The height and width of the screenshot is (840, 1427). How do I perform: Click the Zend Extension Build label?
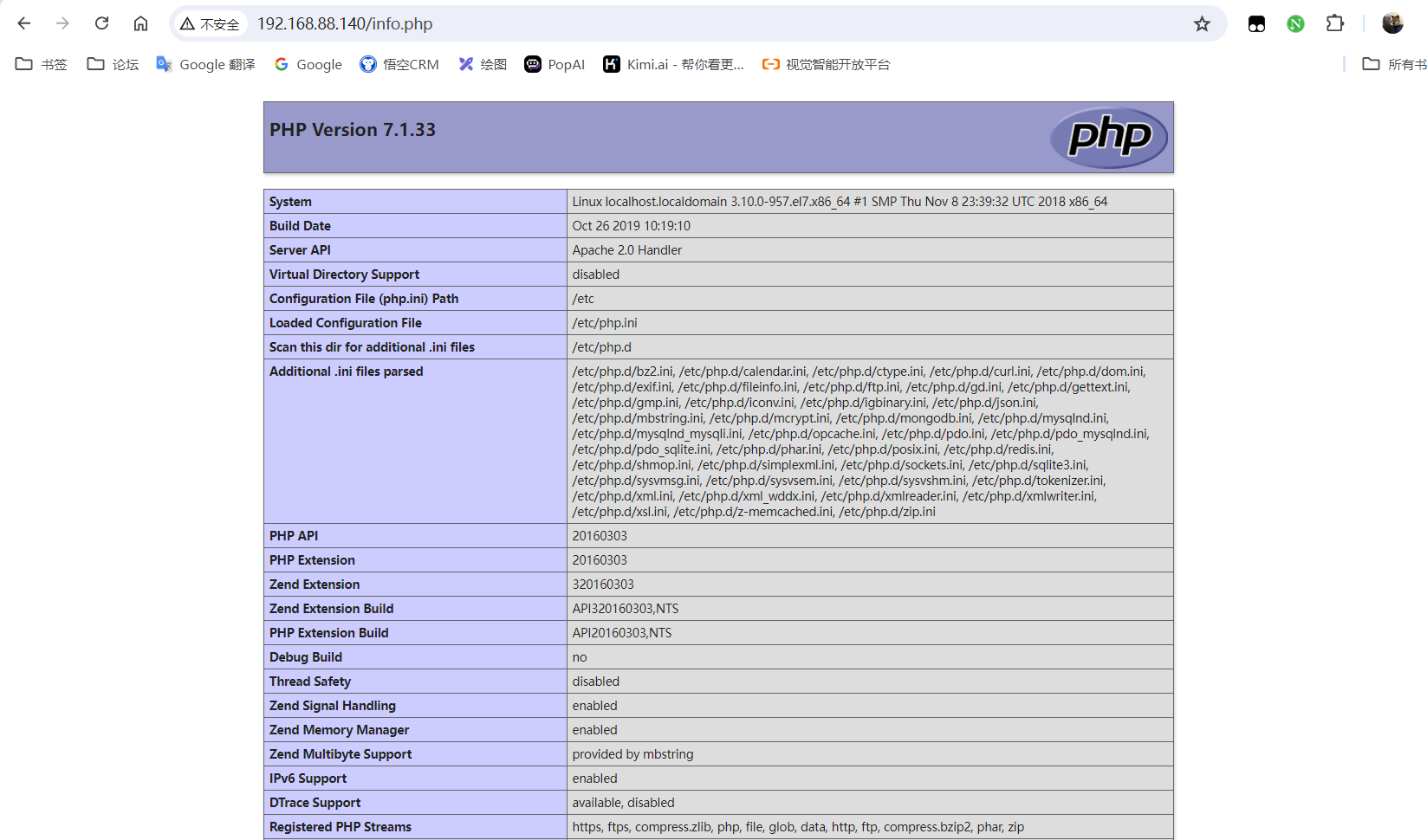[x=331, y=609]
